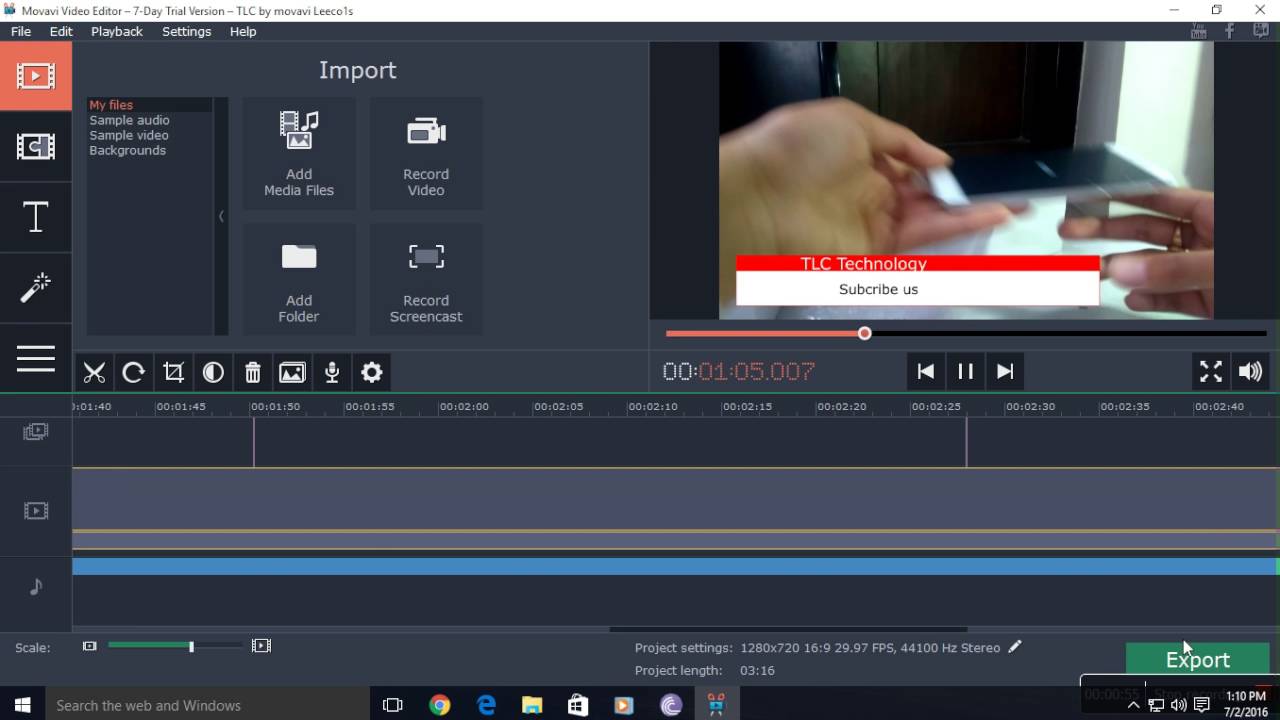Open the Edit menu
The height and width of the screenshot is (720, 1280).
click(x=61, y=31)
